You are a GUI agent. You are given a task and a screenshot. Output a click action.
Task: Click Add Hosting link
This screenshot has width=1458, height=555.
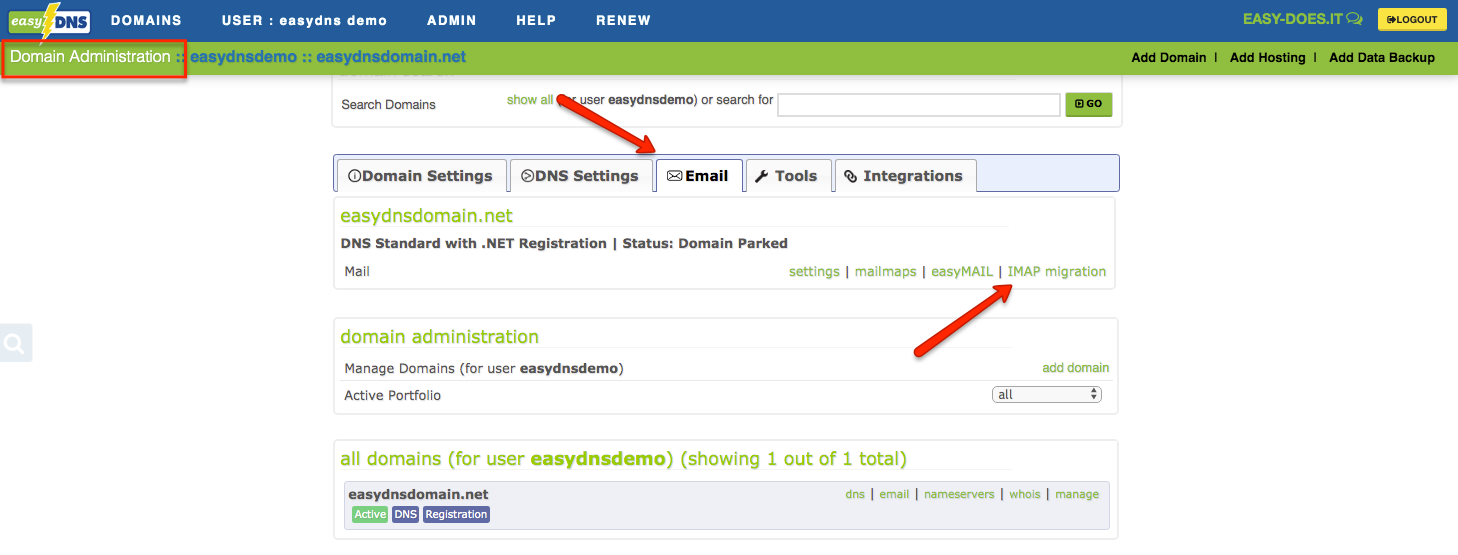(1267, 58)
